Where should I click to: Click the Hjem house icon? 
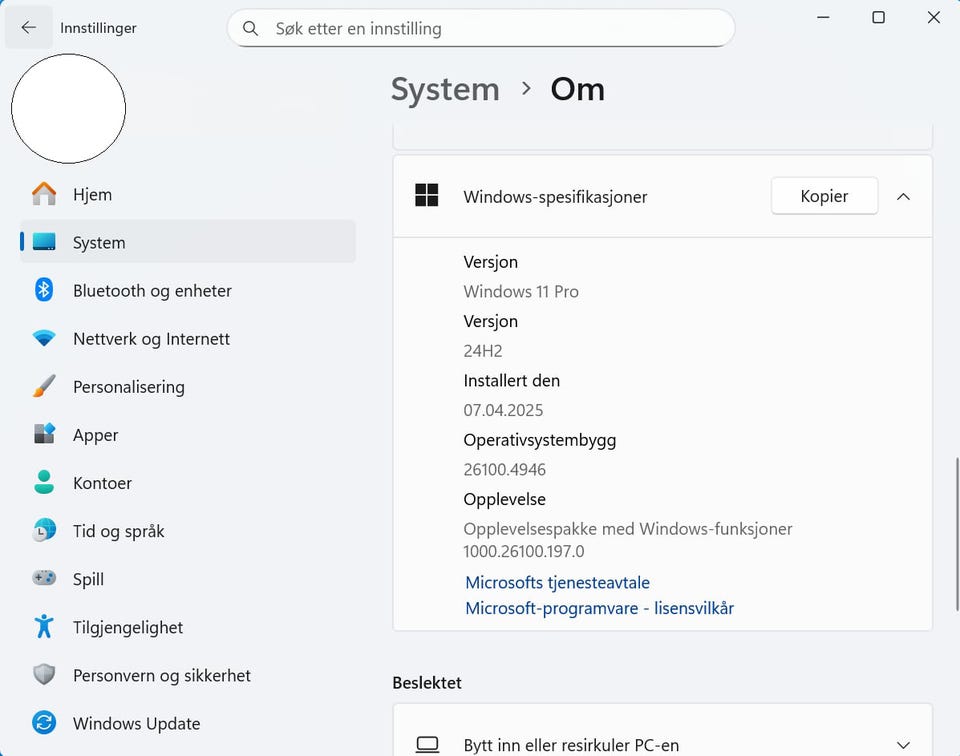[44, 194]
